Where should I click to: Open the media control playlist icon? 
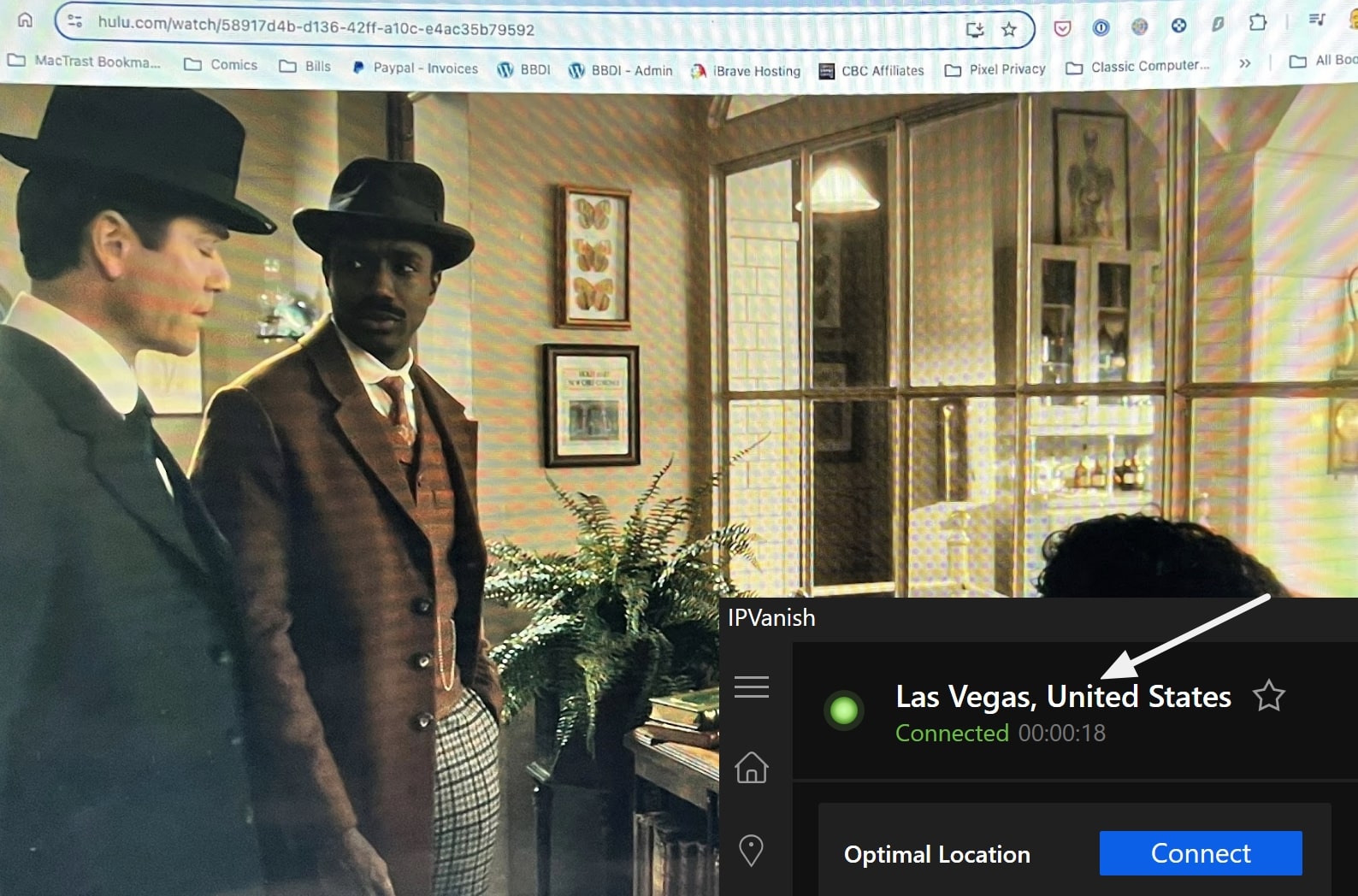coord(1316,20)
